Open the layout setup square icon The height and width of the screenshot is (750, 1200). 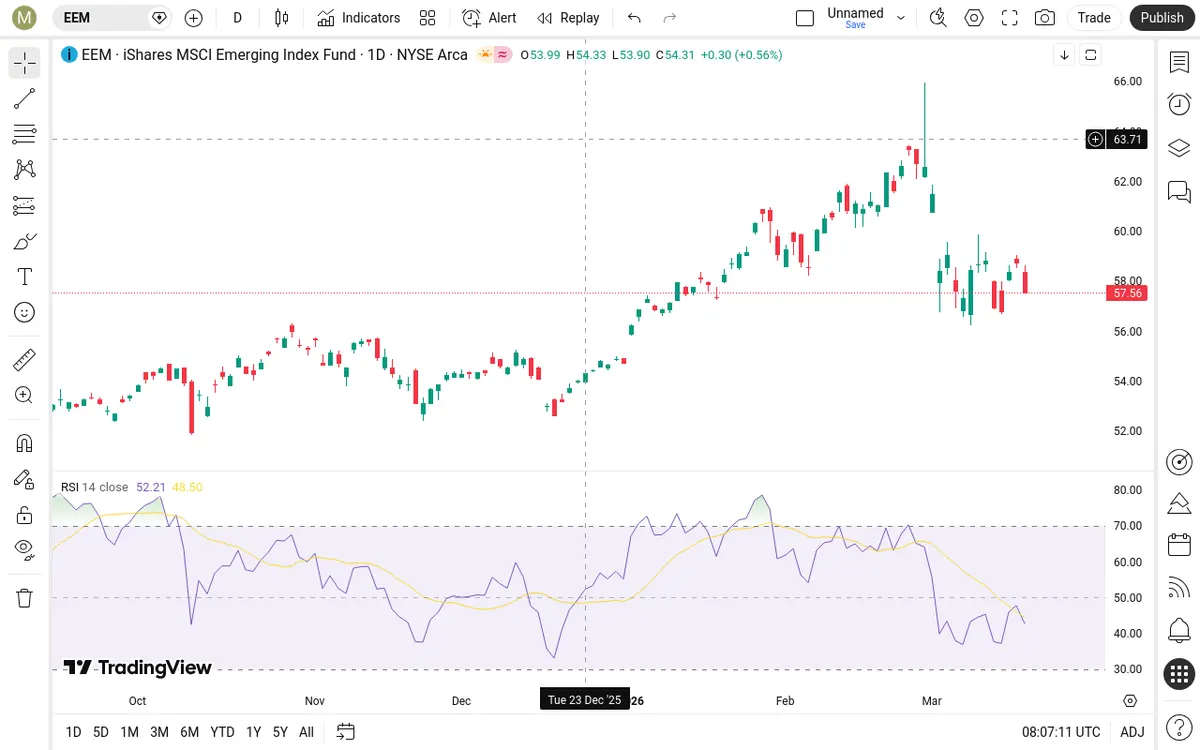tap(805, 18)
